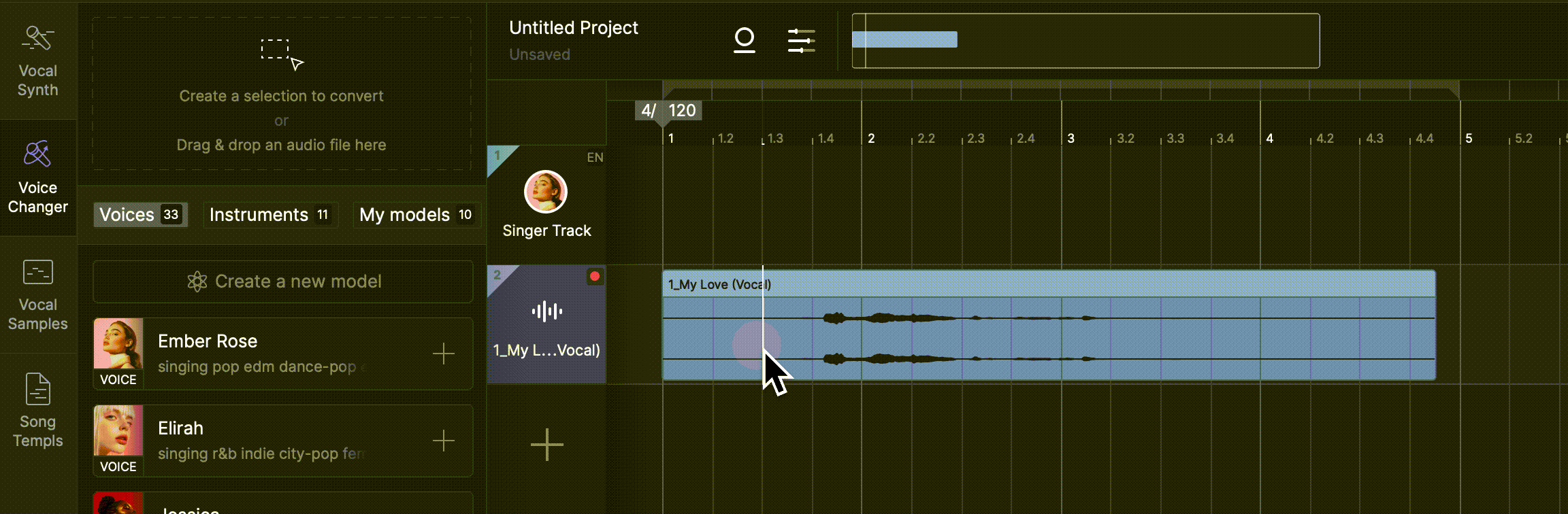Viewport: 1568px width, 514px height.
Task: Open the Vocal Synth panel
Action: [38, 61]
